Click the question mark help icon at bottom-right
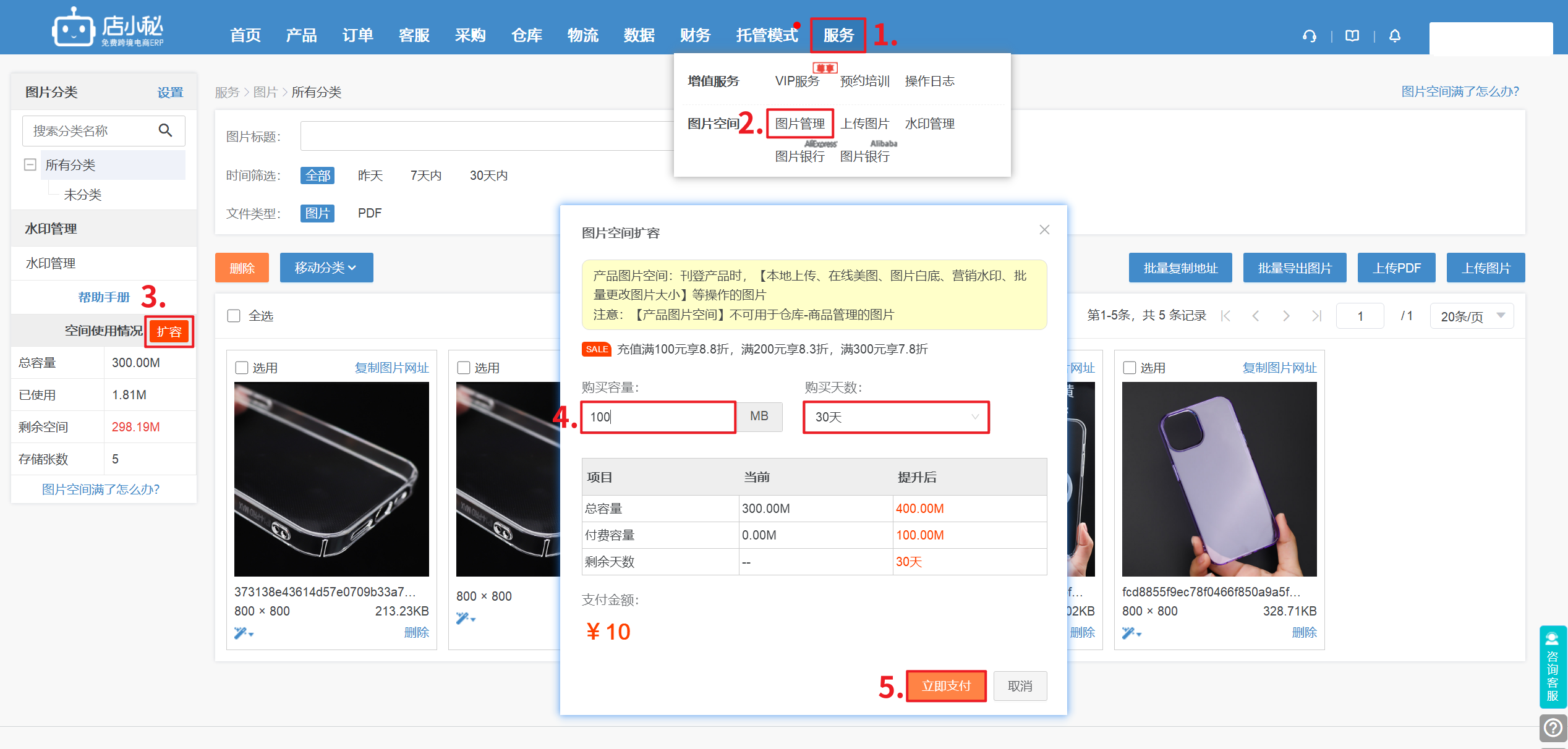 [x=1553, y=727]
